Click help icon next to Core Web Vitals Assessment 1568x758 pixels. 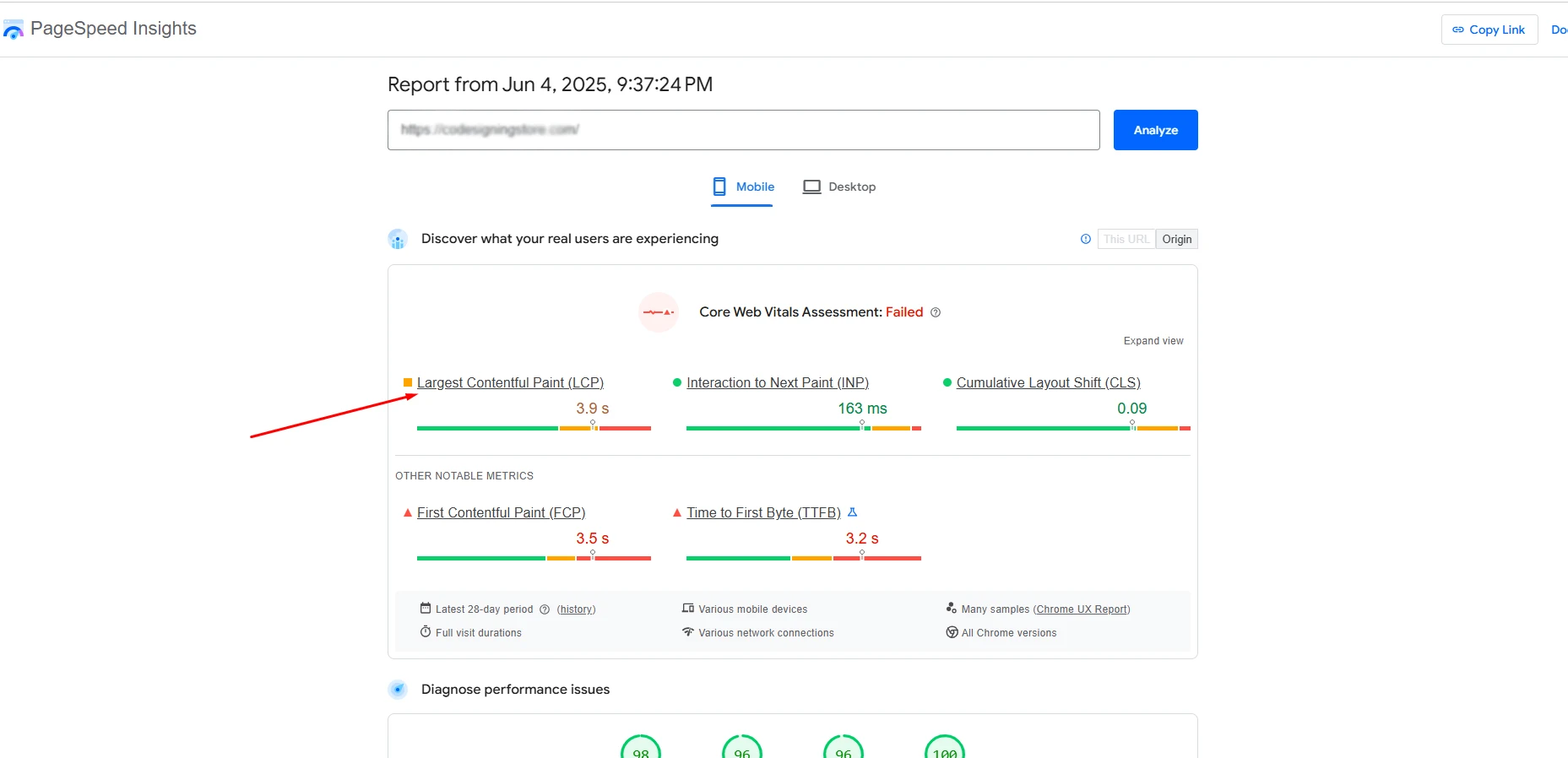coord(936,312)
